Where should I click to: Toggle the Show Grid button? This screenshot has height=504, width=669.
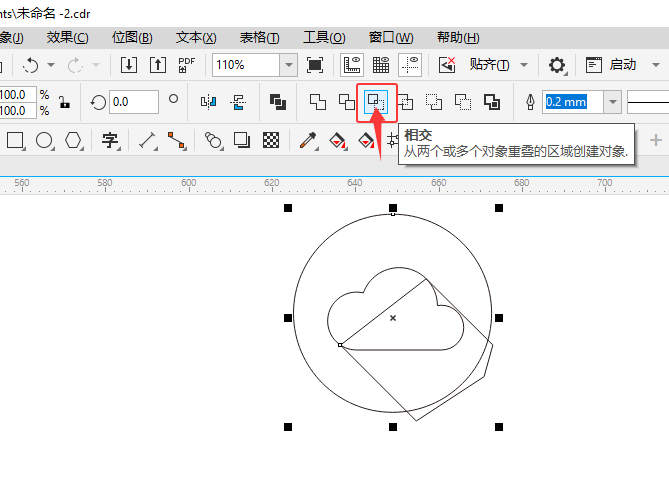tap(381, 65)
